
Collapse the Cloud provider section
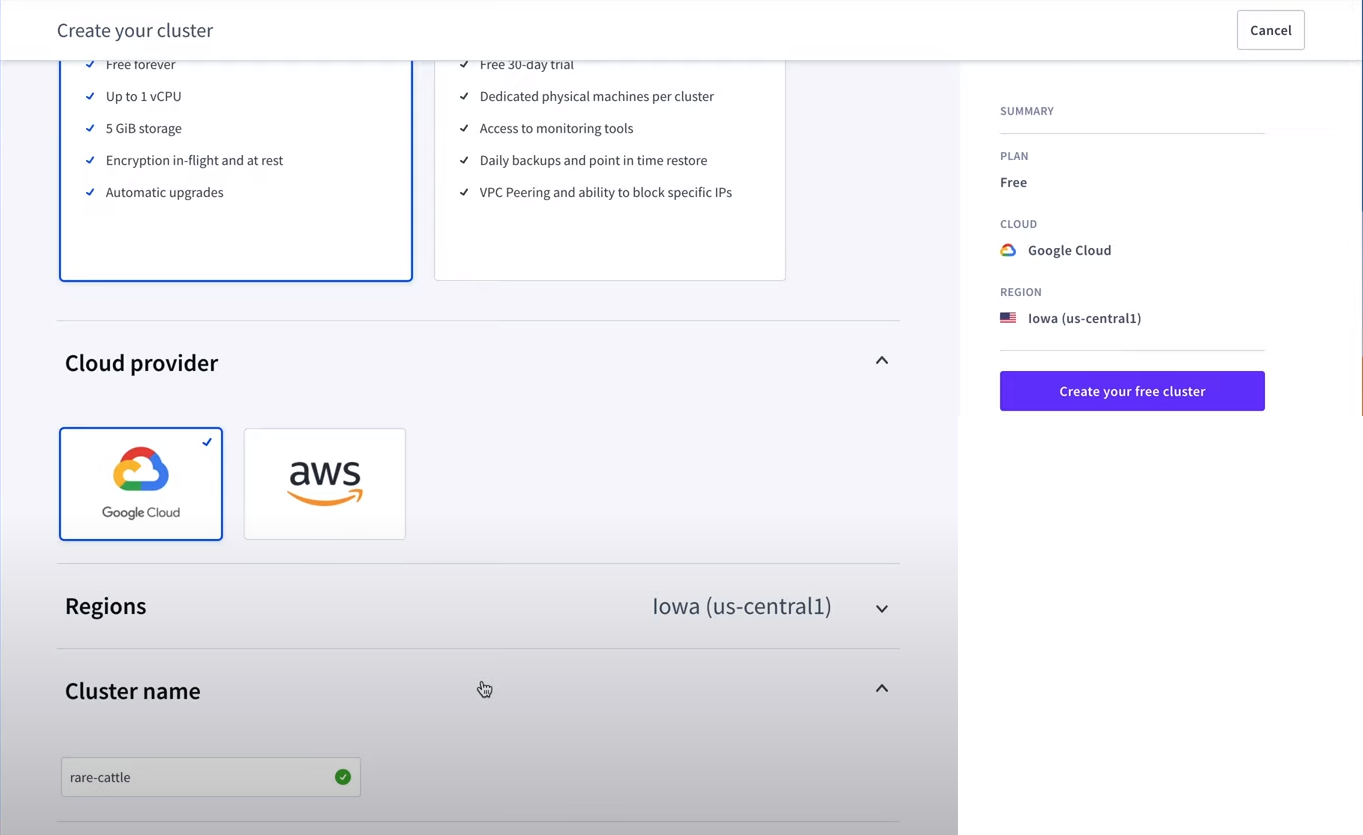pos(882,361)
